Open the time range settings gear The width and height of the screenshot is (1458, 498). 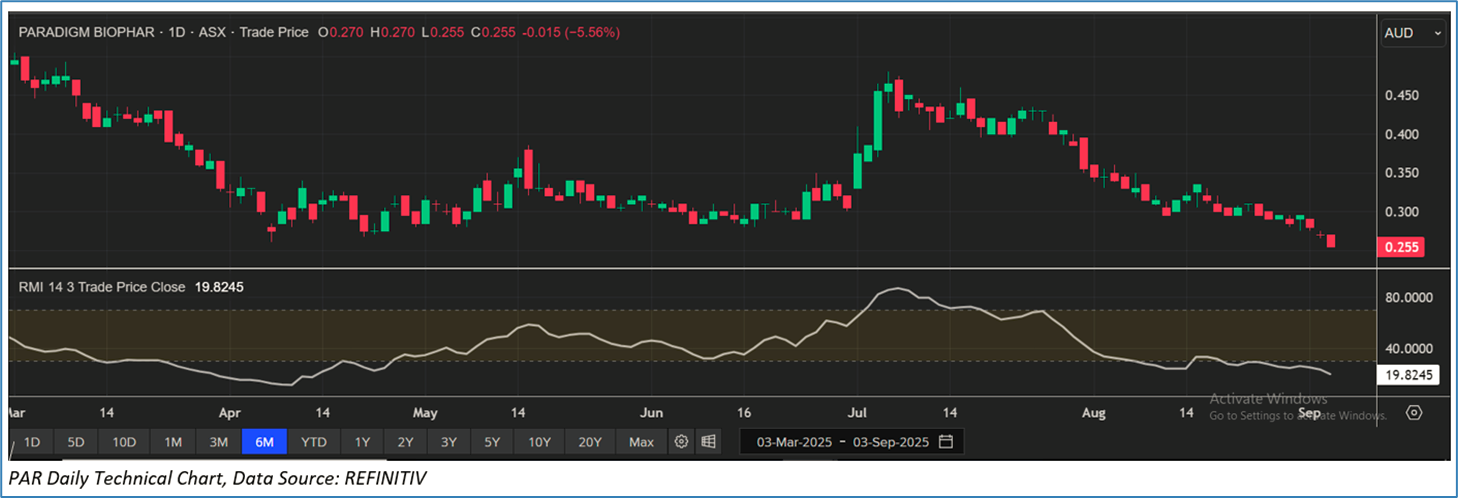click(x=682, y=442)
